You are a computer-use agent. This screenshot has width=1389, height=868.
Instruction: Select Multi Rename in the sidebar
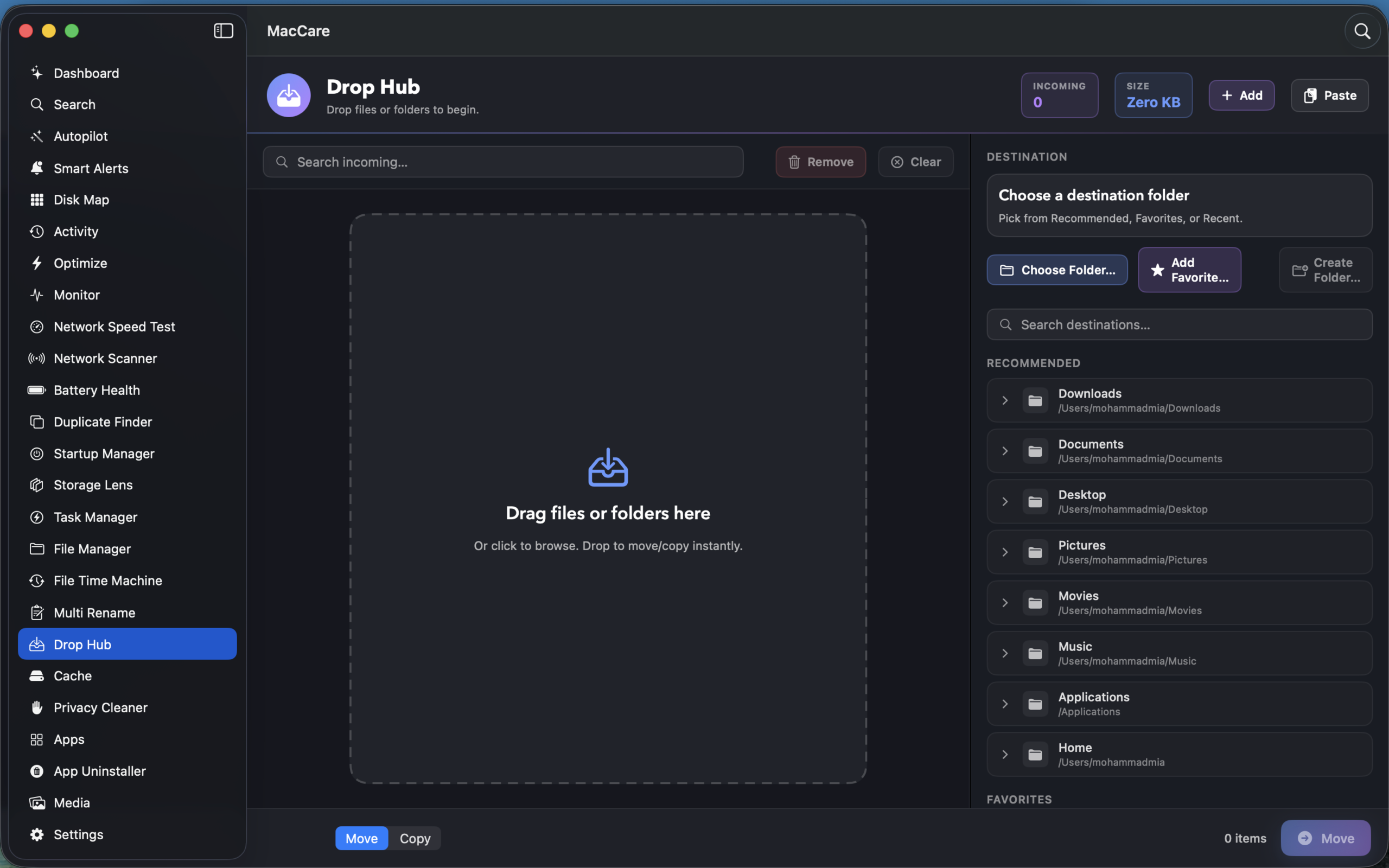[128, 613]
